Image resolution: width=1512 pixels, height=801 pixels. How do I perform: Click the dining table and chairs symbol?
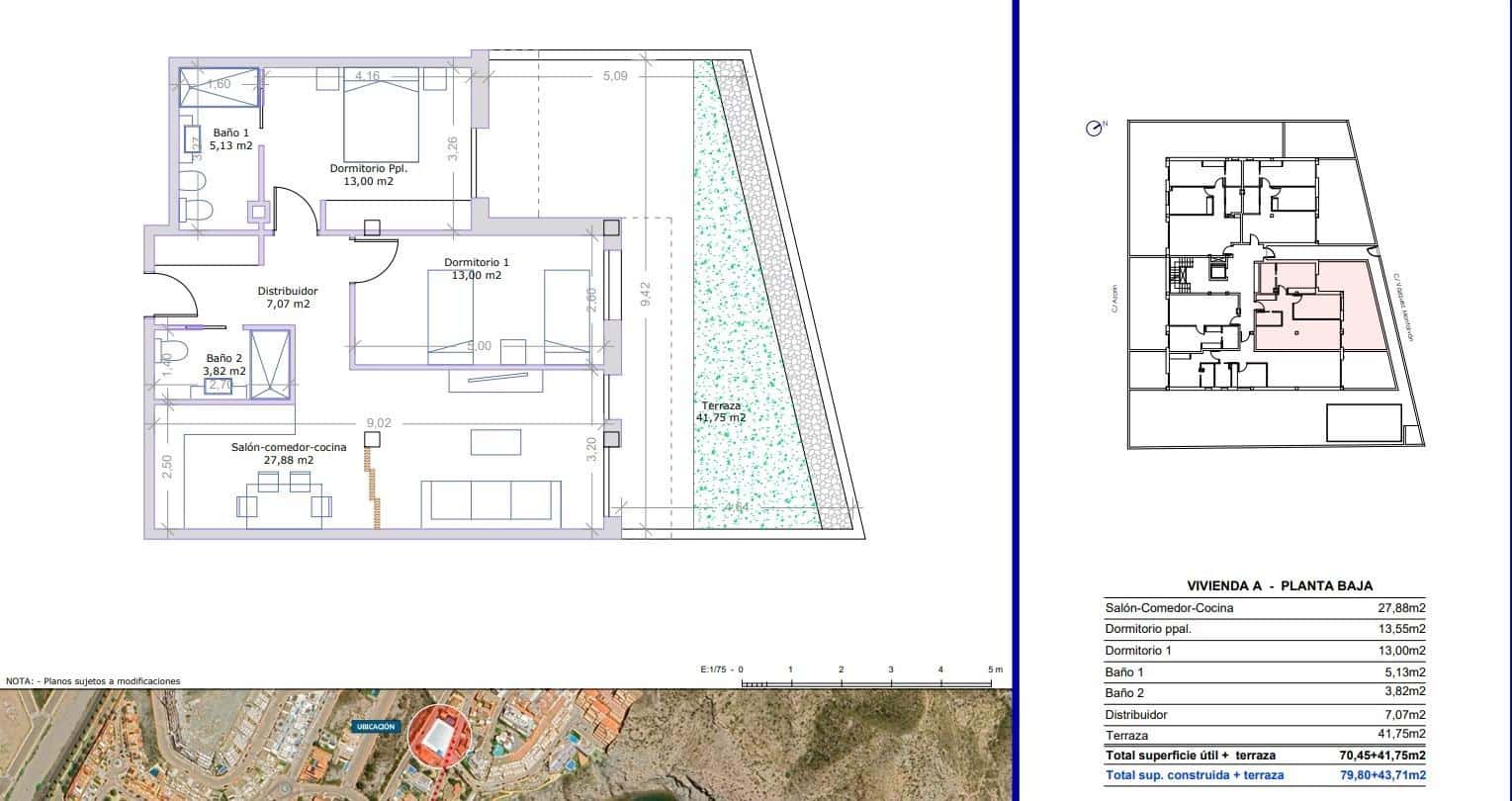[285, 499]
